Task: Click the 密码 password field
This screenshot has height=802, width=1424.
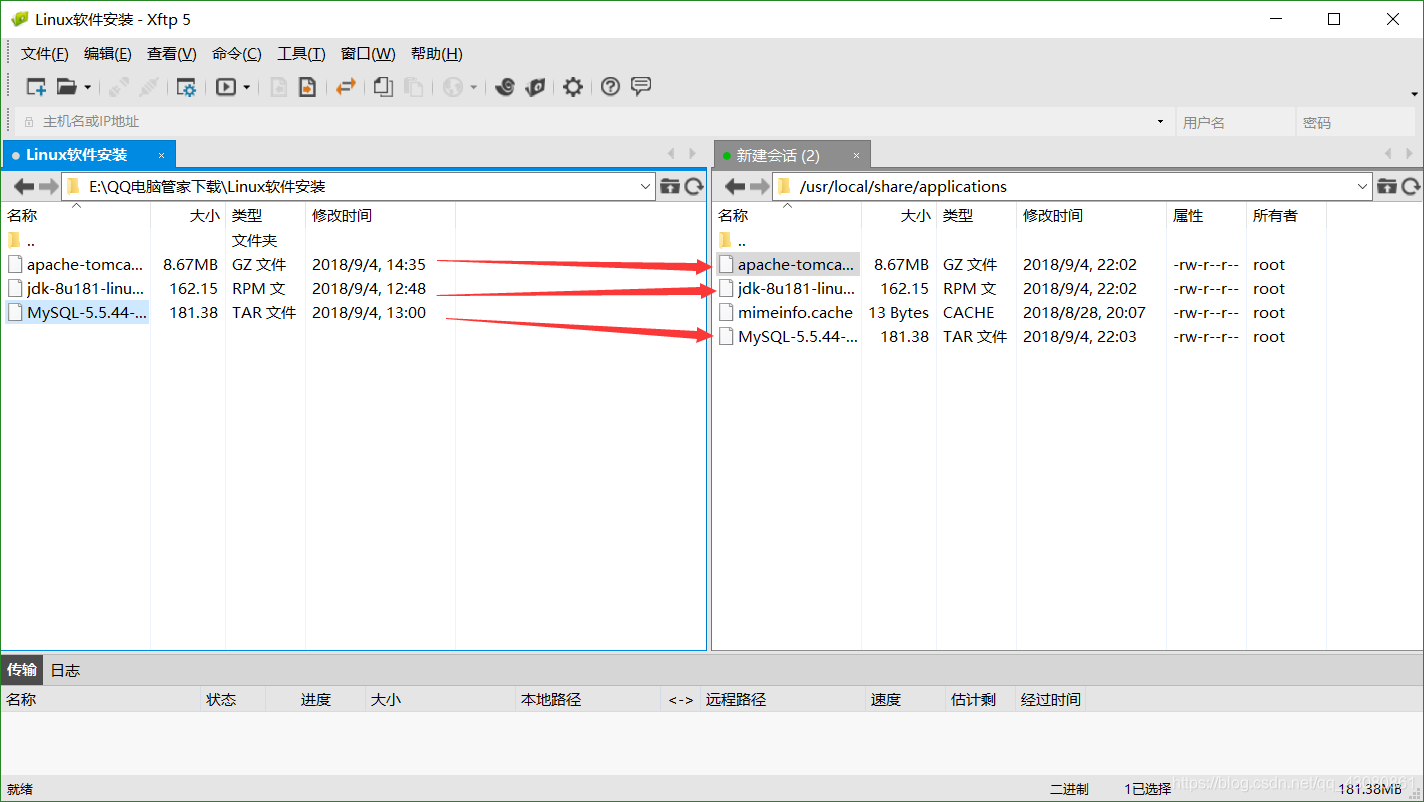Action: coord(1357,122)
